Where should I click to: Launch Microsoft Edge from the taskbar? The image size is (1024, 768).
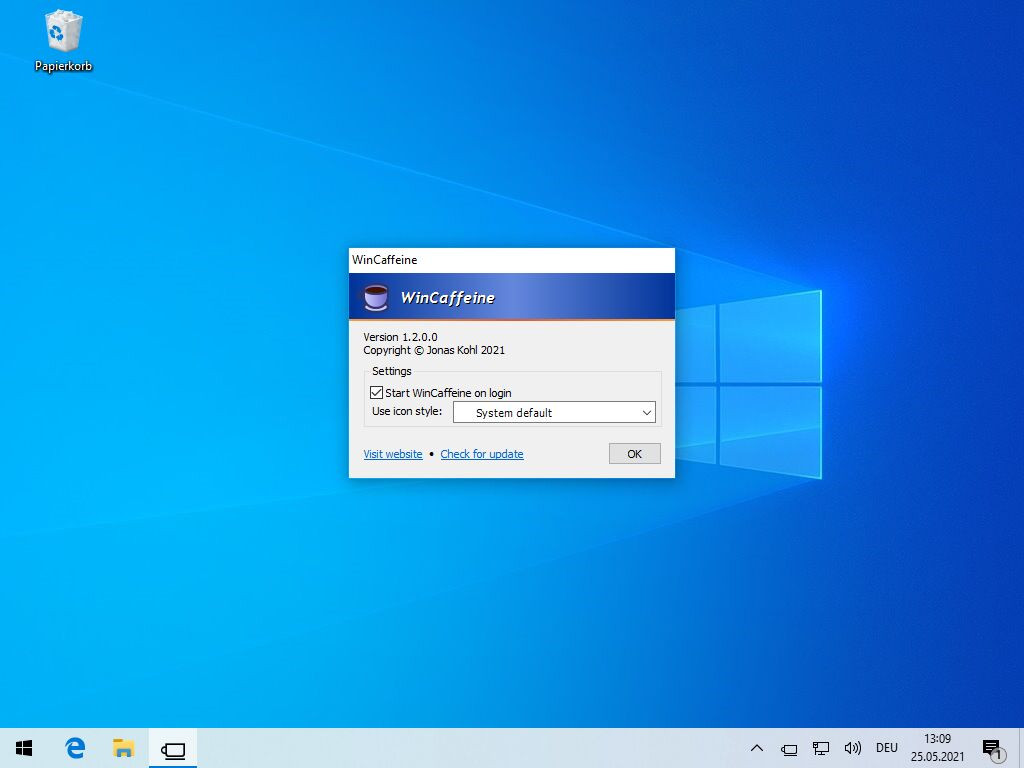point(75,748)
